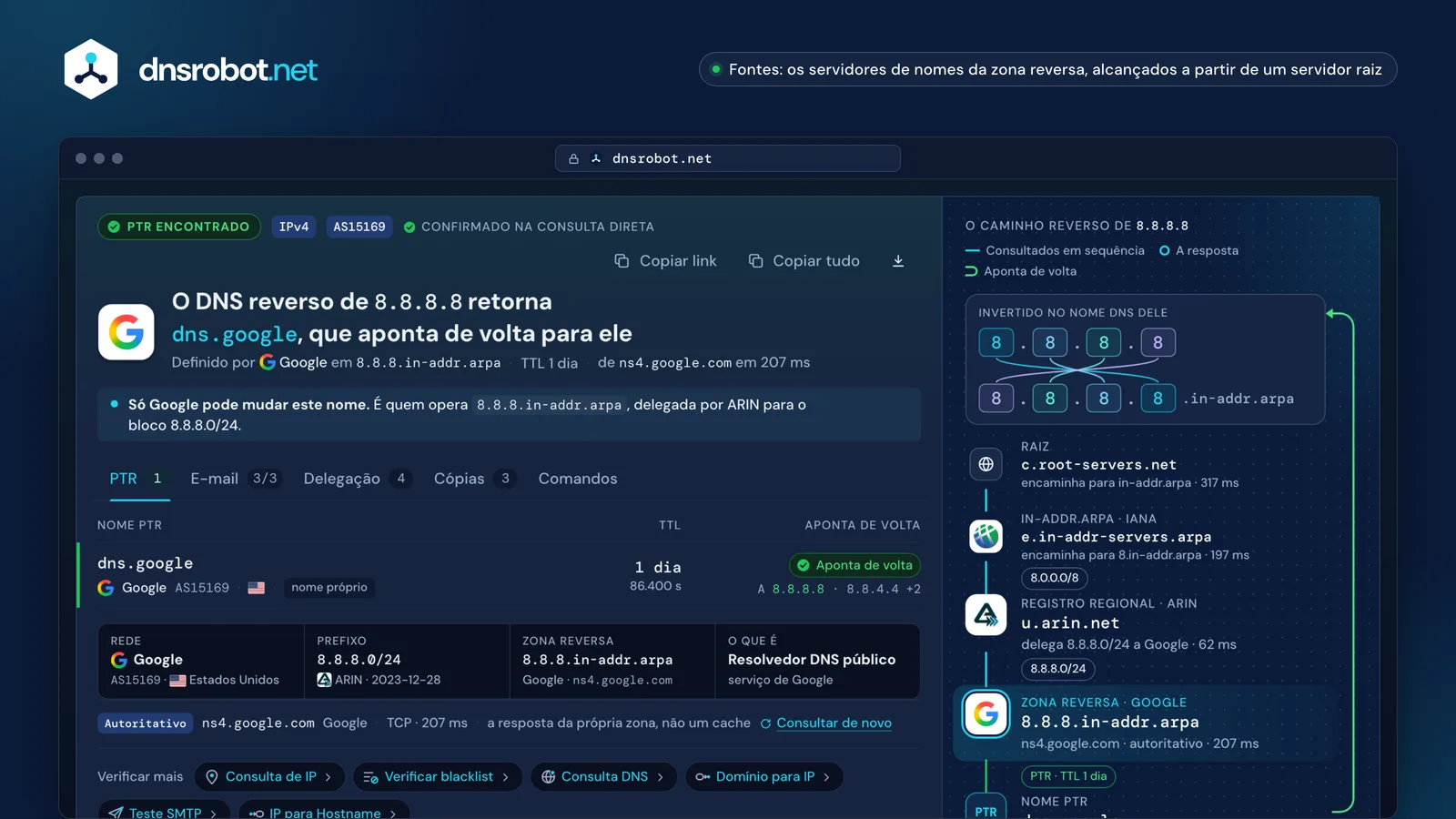Viewport: 1456px width, 819px height.
Task: Open the Verificar blacklist tool
Action: [x=438, y=776]
